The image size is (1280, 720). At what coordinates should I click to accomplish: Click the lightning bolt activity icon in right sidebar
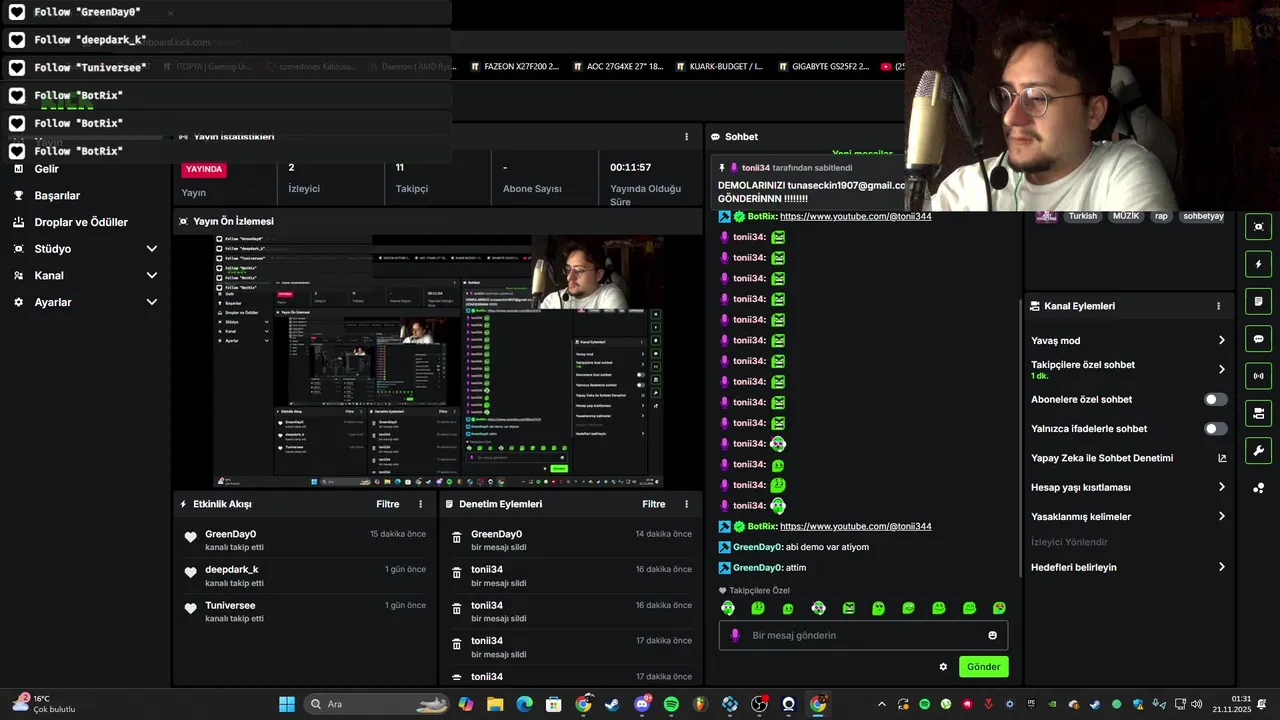pyautogui.click(x=1258, y=264)
